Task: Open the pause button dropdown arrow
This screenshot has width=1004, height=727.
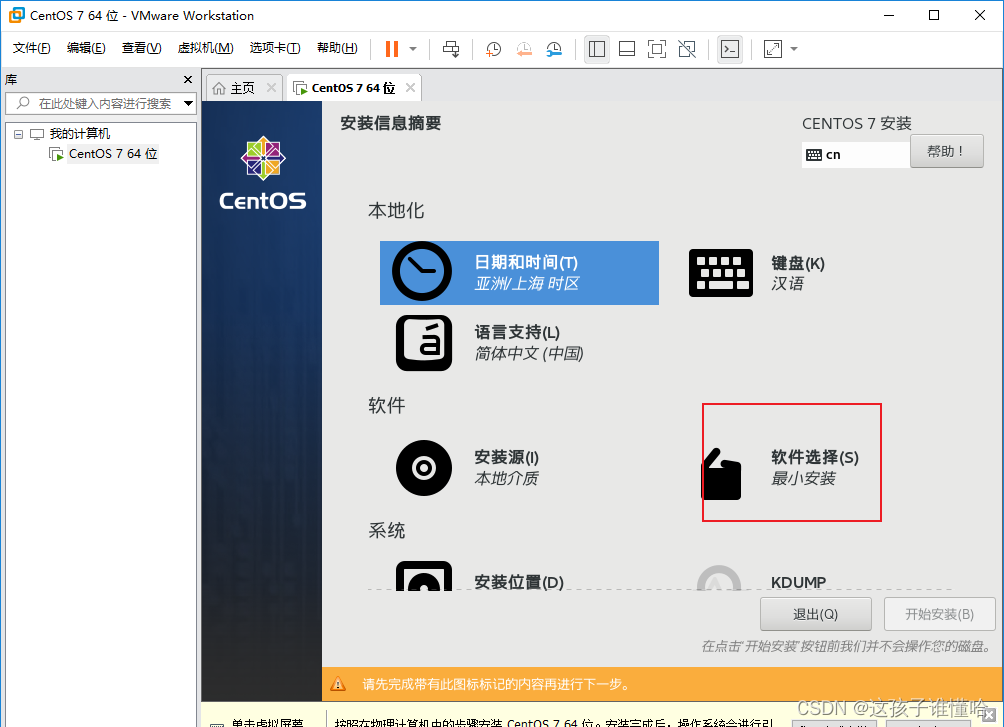Action: coord(413,49)
